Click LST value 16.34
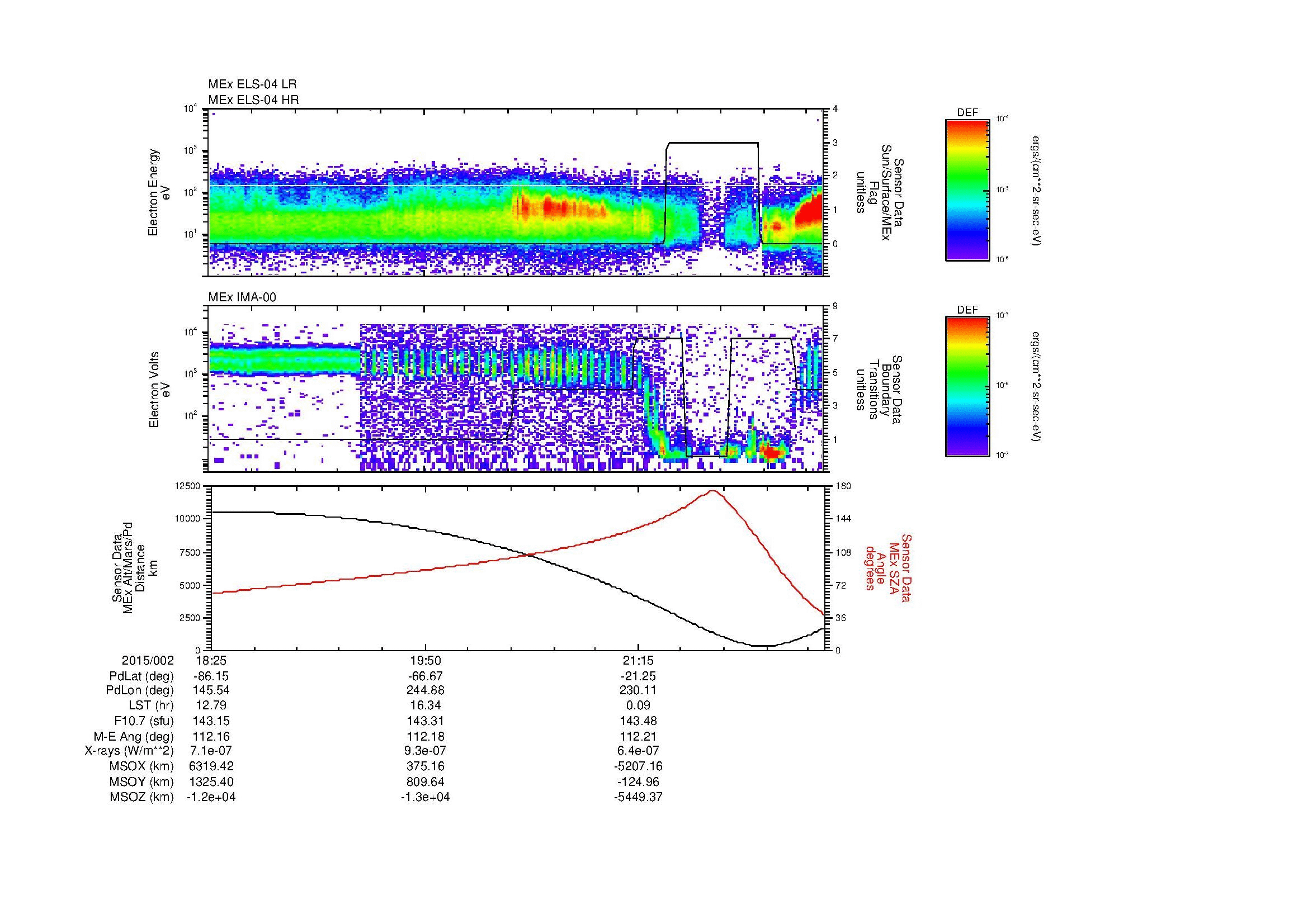The image size is (1308, 924). pos(425,705)
